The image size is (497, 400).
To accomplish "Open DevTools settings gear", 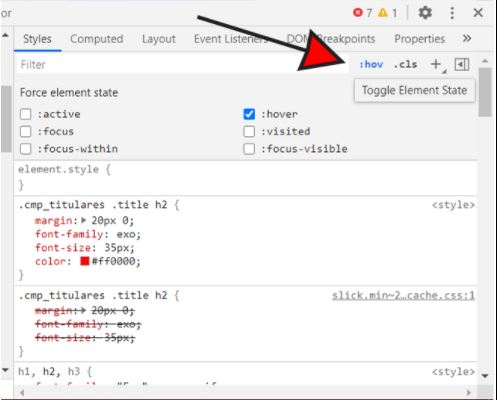I will click(425, 13).
